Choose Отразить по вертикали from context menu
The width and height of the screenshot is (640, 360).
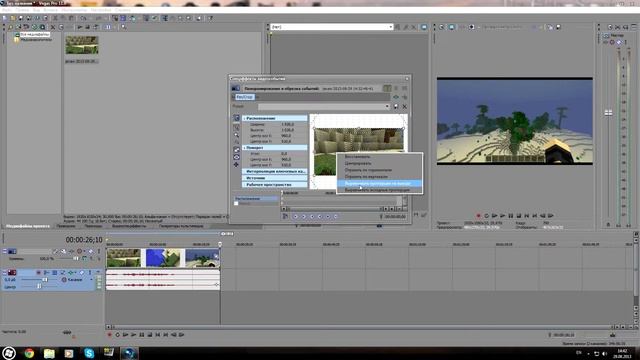[x=380, y=177]
